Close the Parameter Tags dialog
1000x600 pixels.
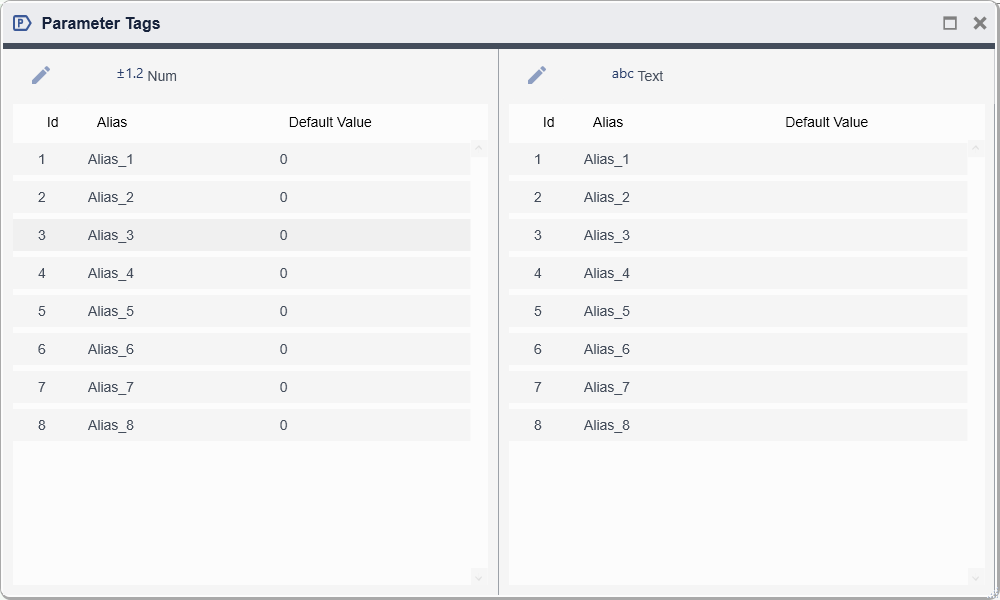[980, 23]
